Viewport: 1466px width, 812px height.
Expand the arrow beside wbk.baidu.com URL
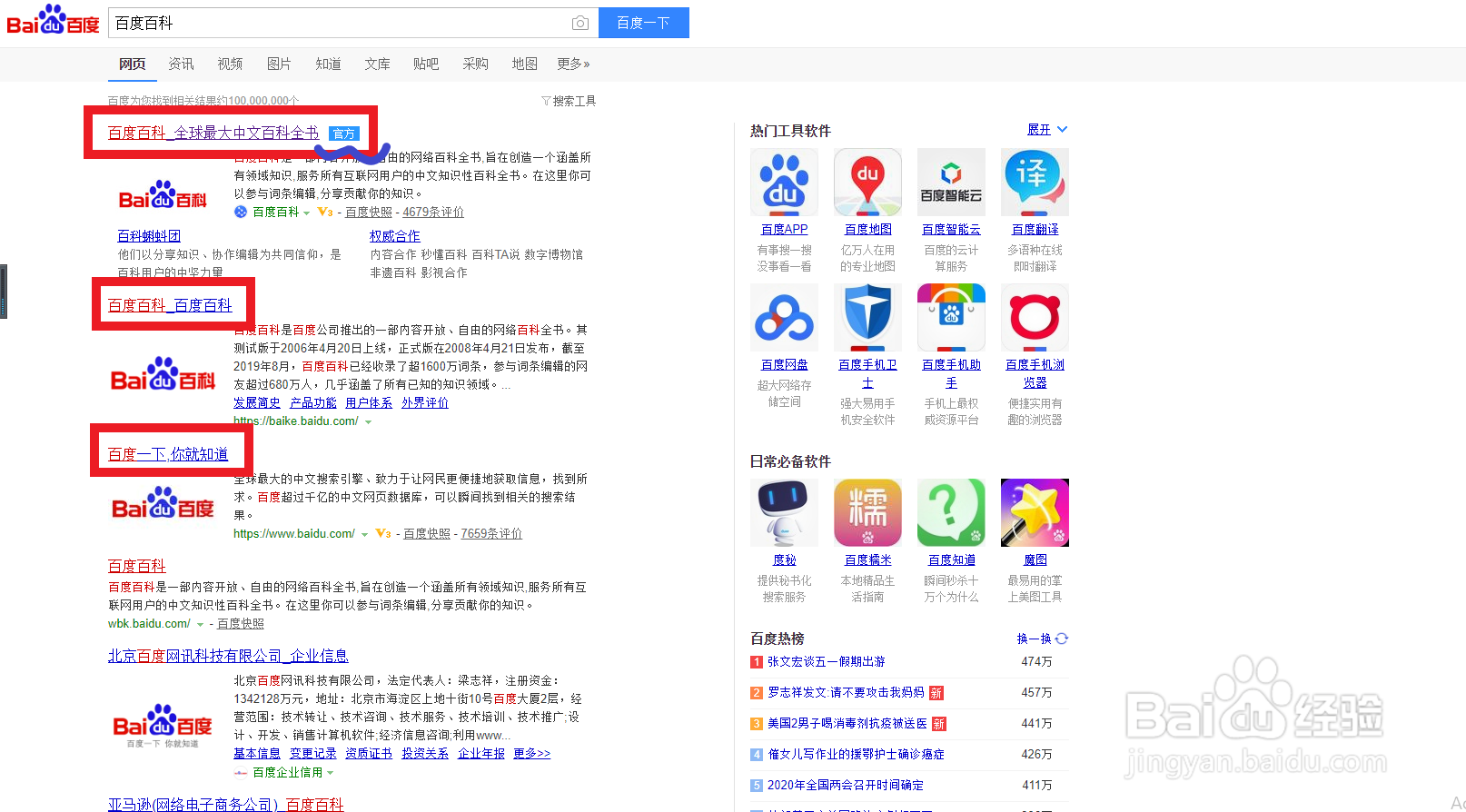(x=200, y=624)
